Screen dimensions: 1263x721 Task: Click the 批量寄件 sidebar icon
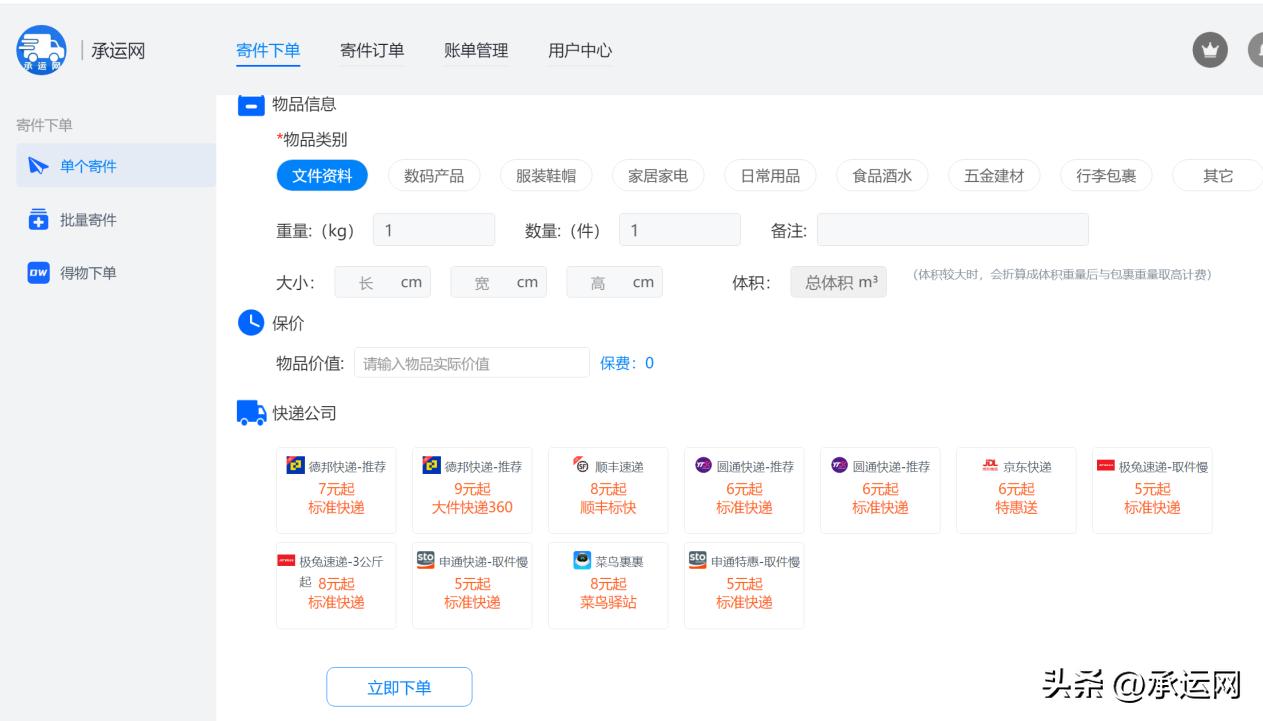40,219
